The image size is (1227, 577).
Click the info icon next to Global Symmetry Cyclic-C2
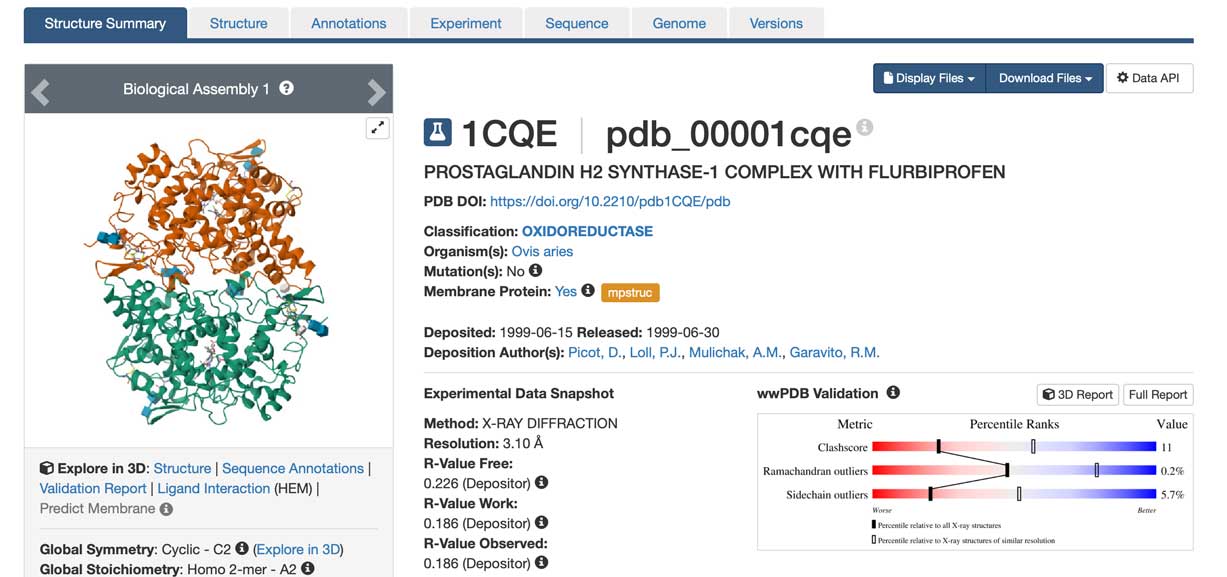click(x=241, y=549)
